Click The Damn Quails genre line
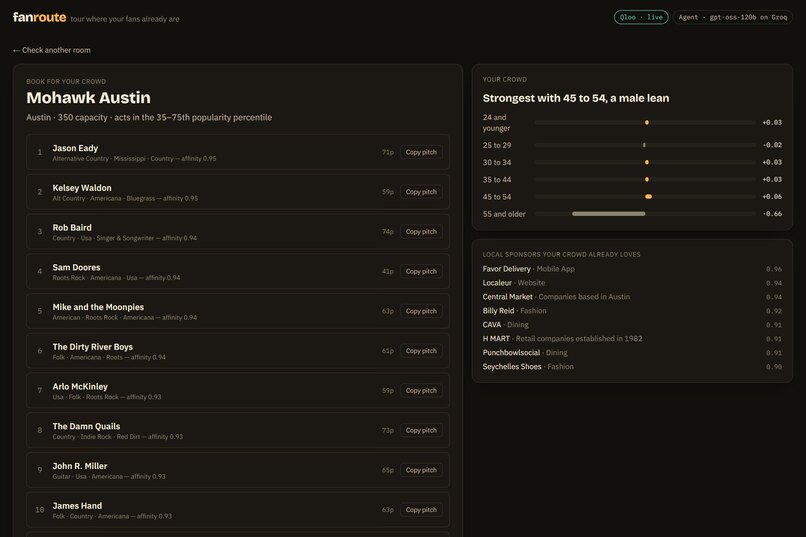Screen dimensions: 806x537 (118, 437)
